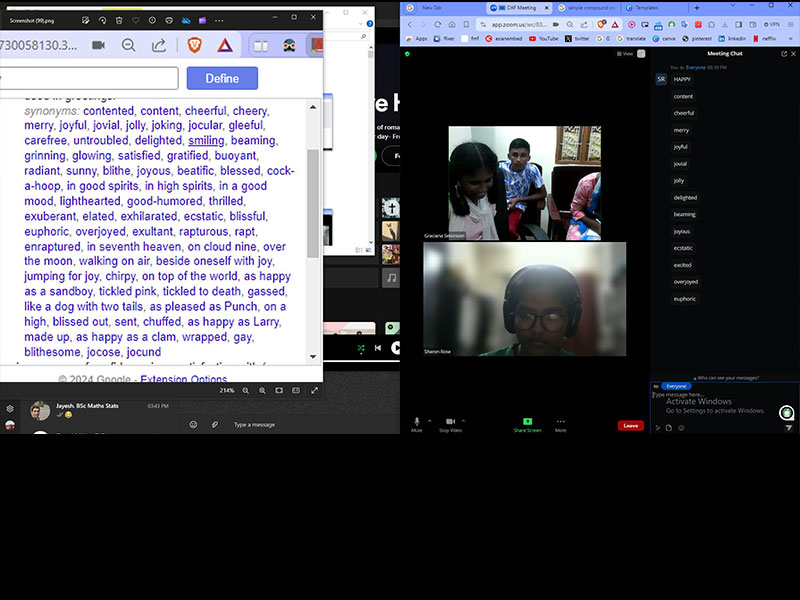Open a new browser tab with plus
This screenshot has width=800, height=600.
696,8
